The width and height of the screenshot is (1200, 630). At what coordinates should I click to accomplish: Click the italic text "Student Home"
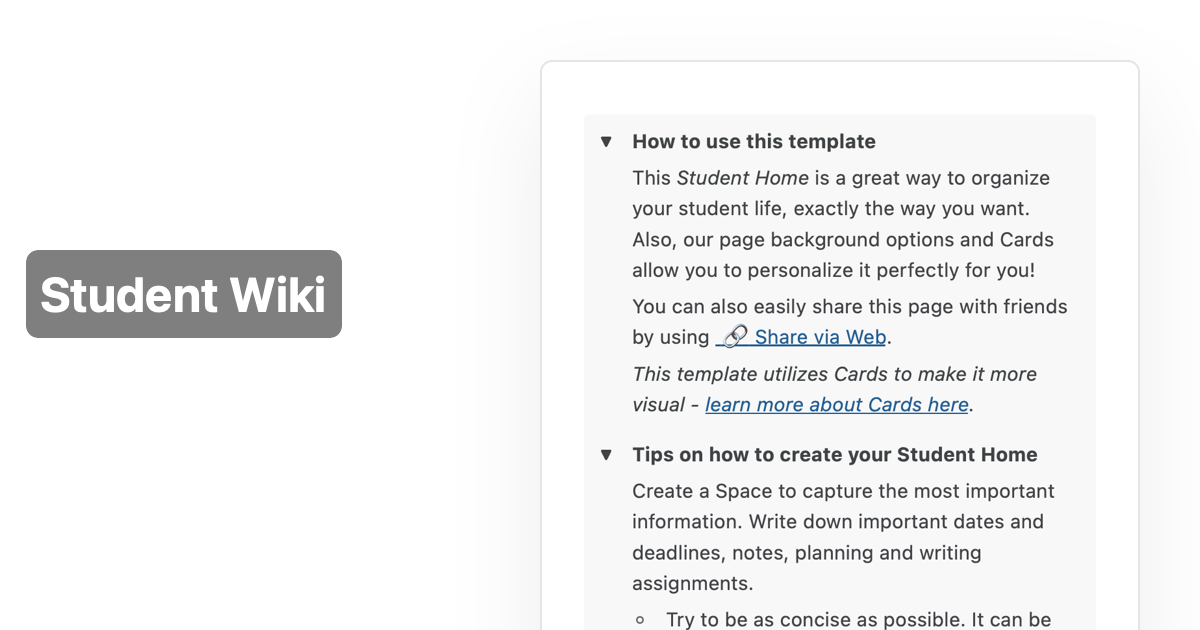[x=742, y=177]
